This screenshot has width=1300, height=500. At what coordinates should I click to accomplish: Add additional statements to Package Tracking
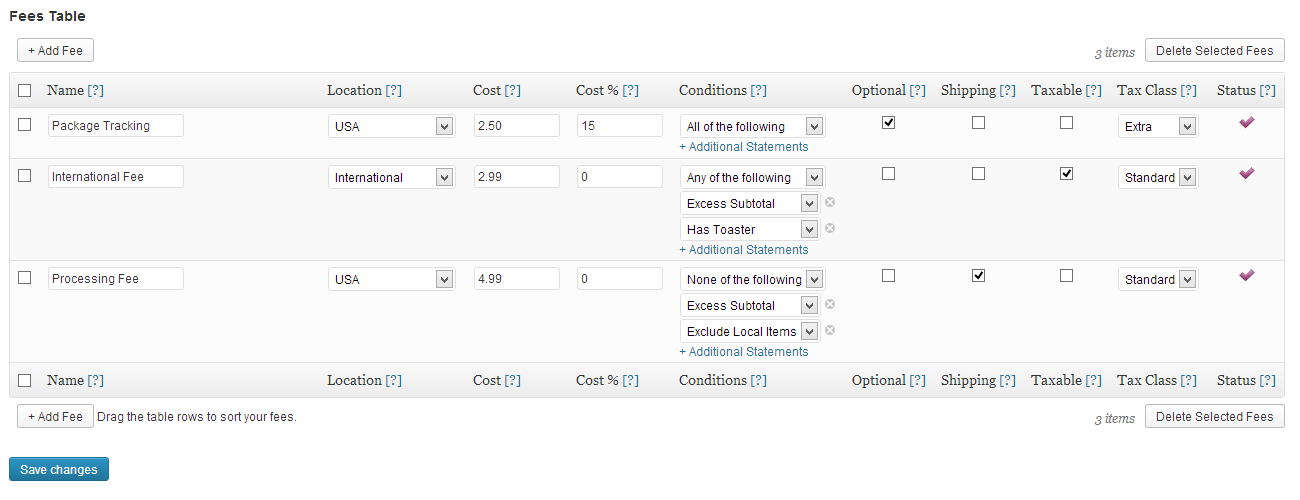744,147
